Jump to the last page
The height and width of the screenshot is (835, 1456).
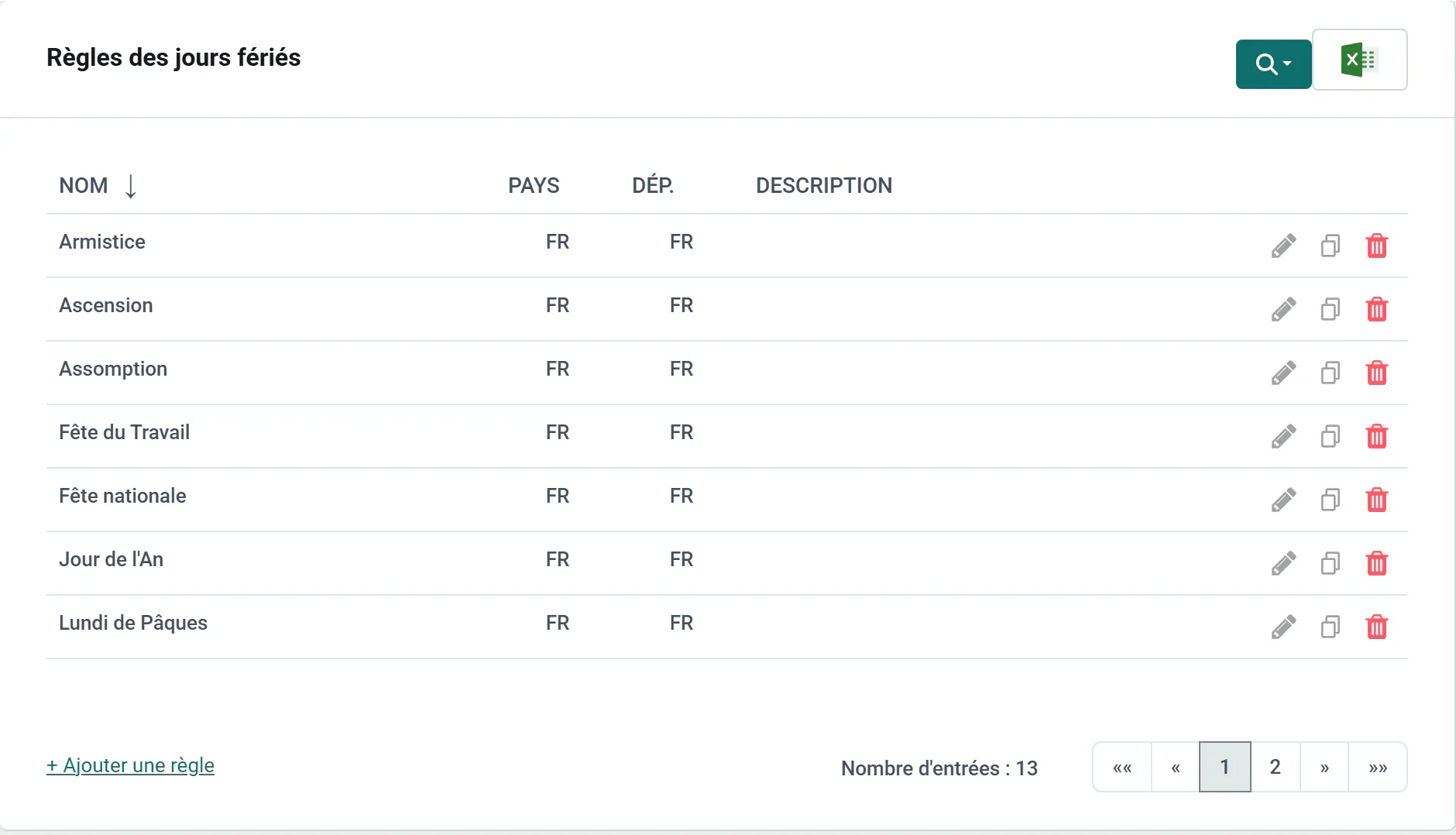click(1378, 767)
